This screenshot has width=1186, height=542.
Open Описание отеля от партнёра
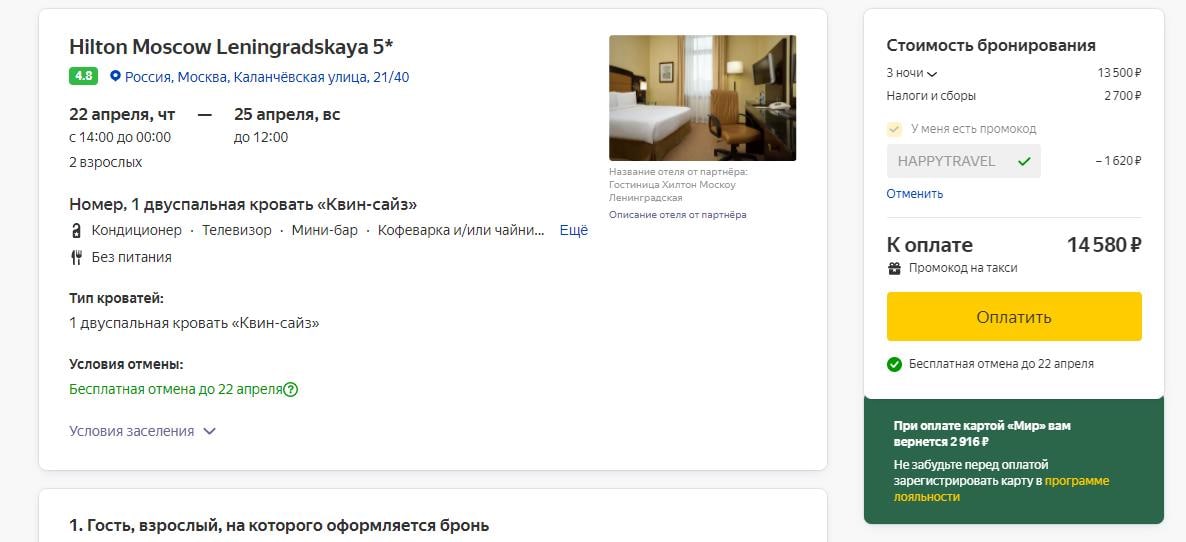pos(677,215)
